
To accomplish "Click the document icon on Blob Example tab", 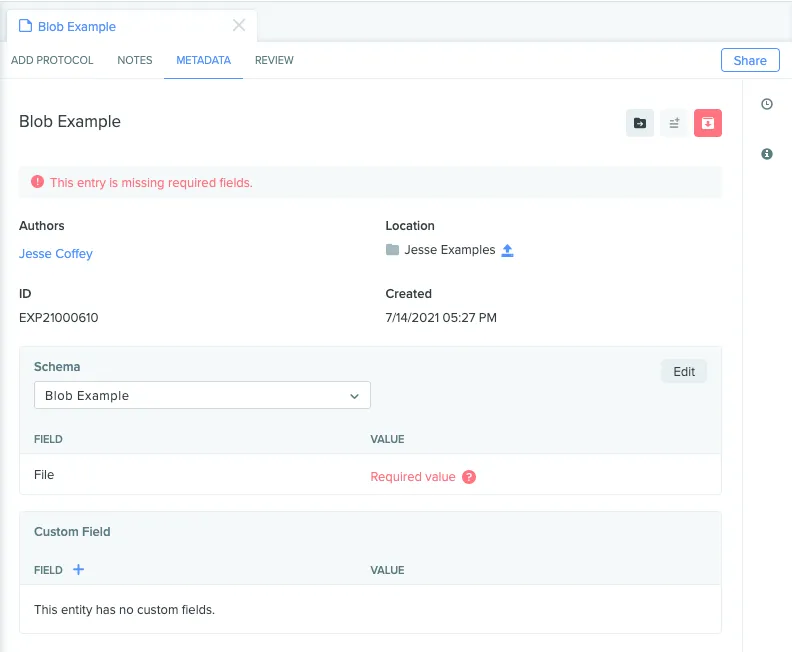I will (25, 26).
